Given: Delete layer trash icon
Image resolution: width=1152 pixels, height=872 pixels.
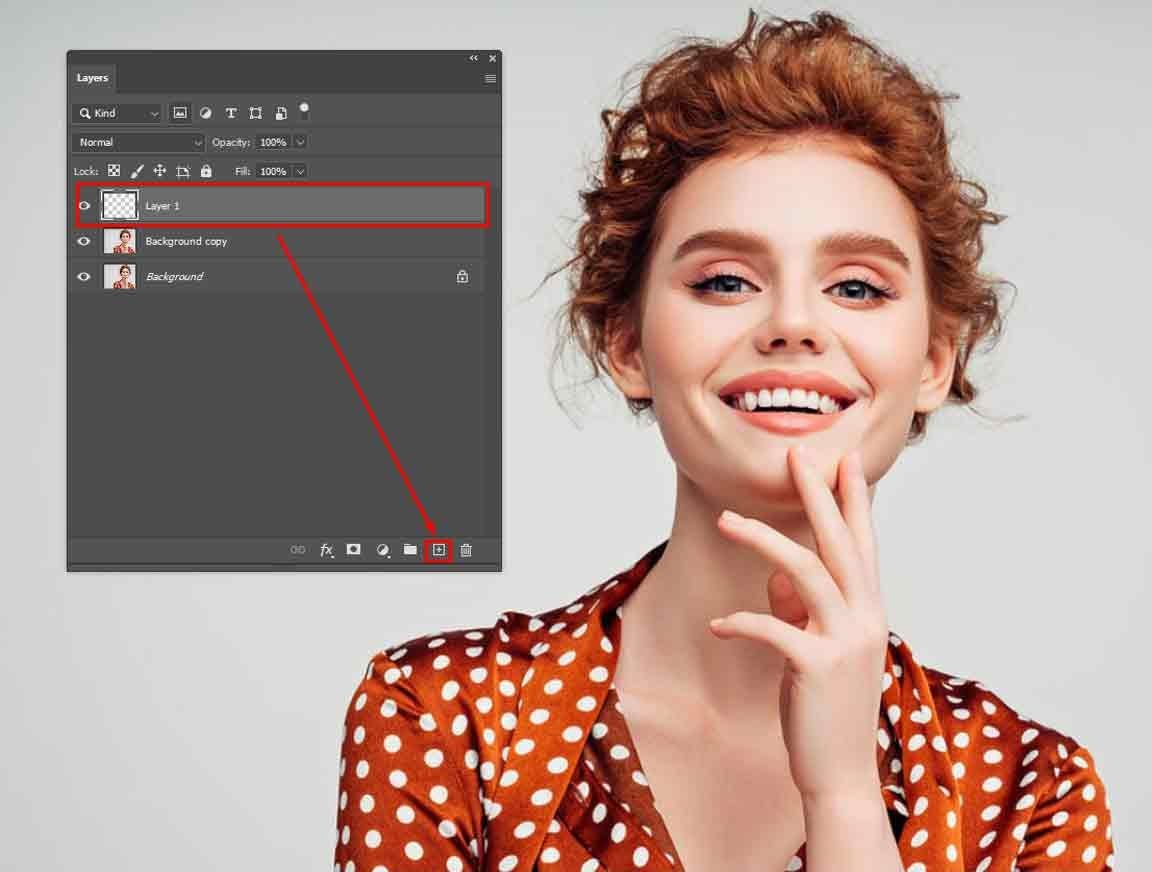Looking at the screenshot, I should pyautogui.click(x=466, y=549).
